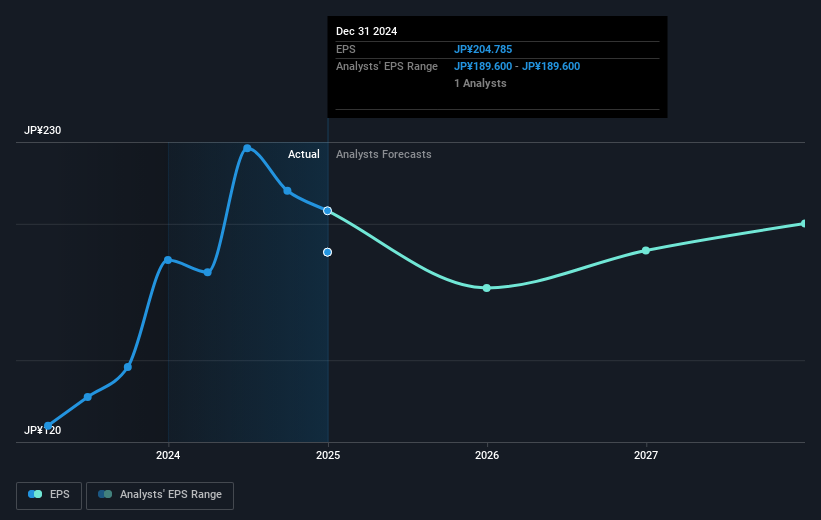Toggle the Analysts' EPS Range legend
Screen dimensions: 821x520
[160, 495]
